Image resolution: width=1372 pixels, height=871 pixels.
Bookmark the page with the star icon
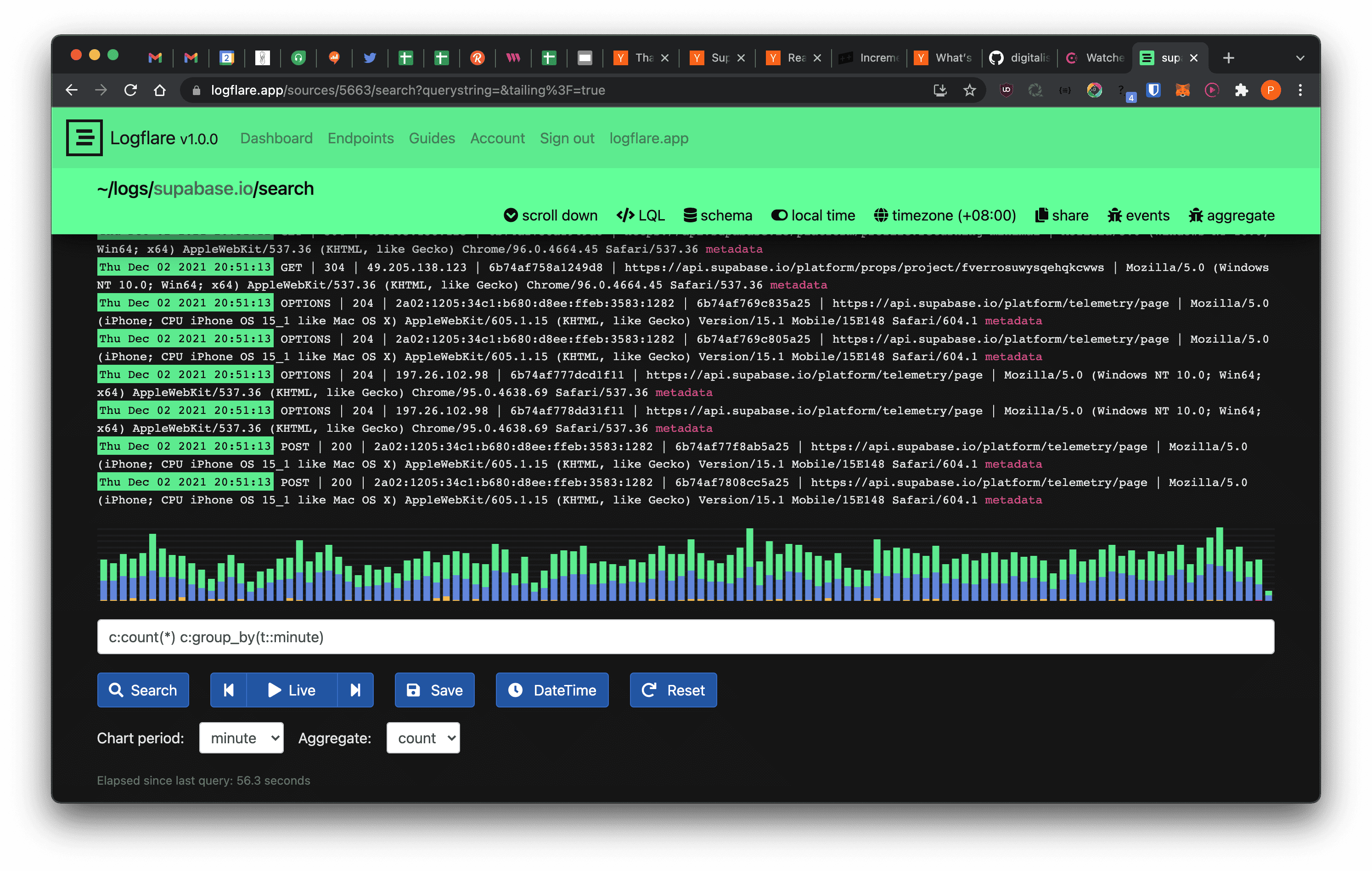pos(969,90)
